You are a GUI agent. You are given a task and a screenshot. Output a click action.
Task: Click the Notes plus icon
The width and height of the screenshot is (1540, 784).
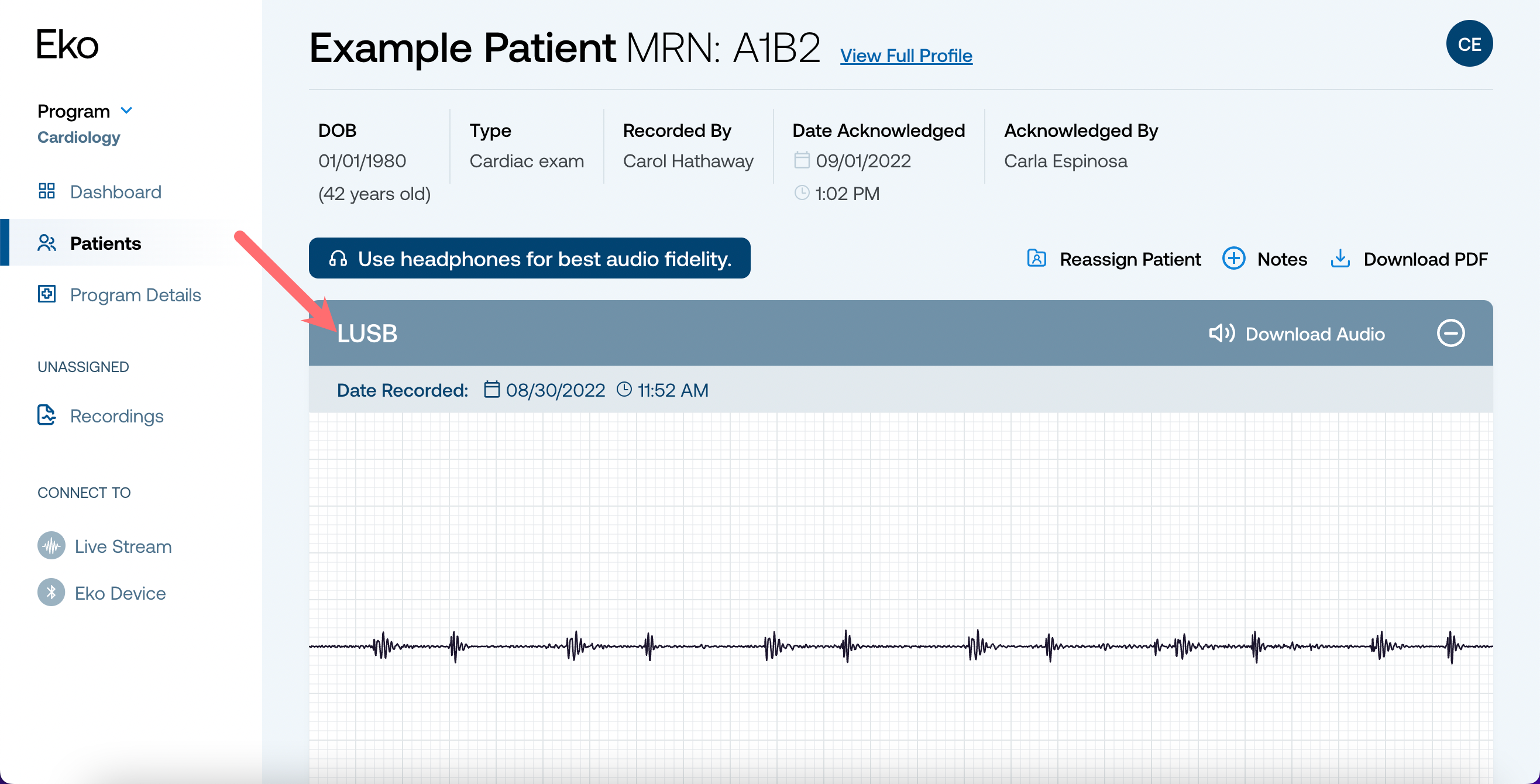(x=1233, y=259)
